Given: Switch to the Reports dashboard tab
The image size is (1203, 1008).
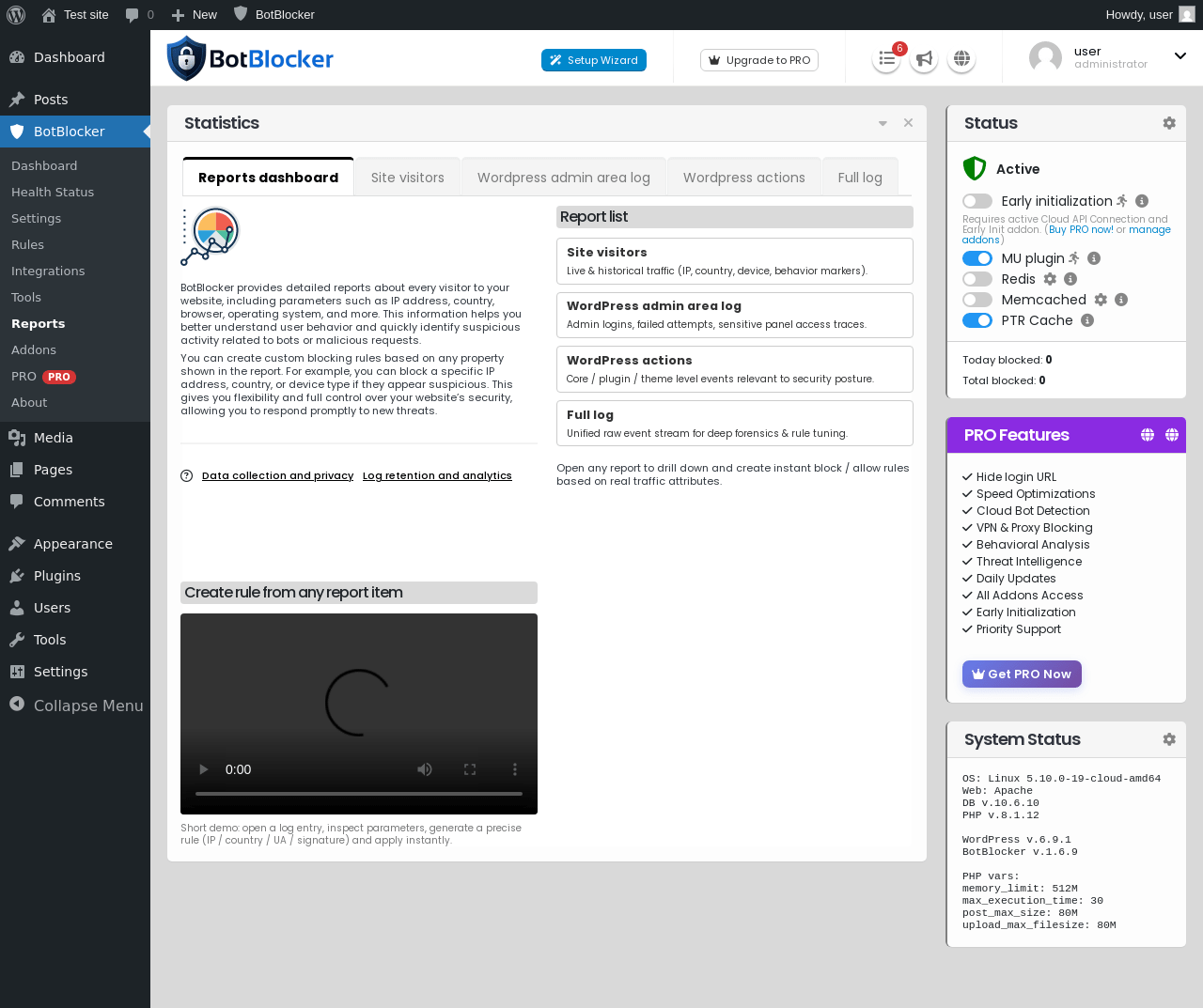Looking at the screenshot, I should click(268, 178).
